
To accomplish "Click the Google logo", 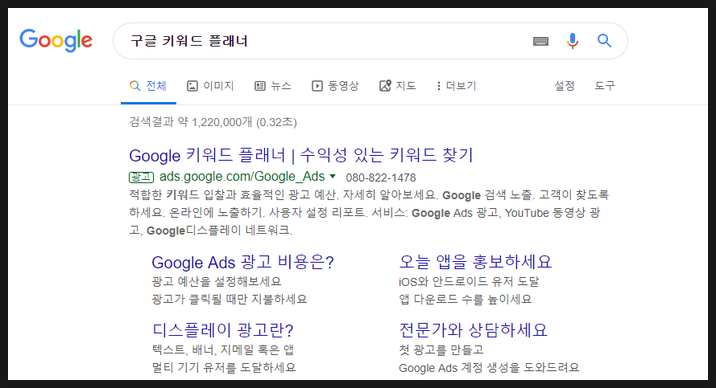I will [56, 41].
